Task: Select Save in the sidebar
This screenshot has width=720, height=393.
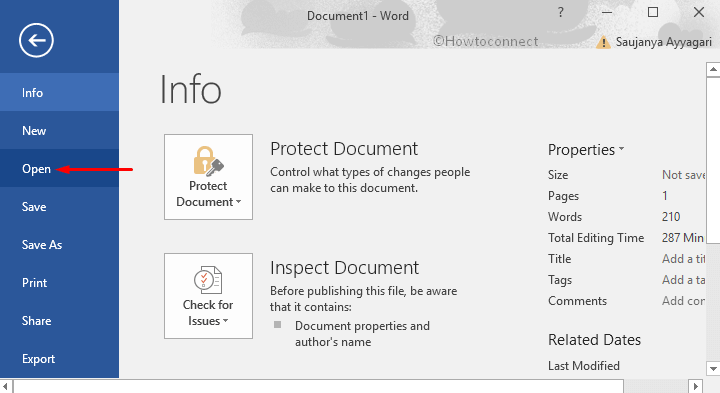Action: 59,207
